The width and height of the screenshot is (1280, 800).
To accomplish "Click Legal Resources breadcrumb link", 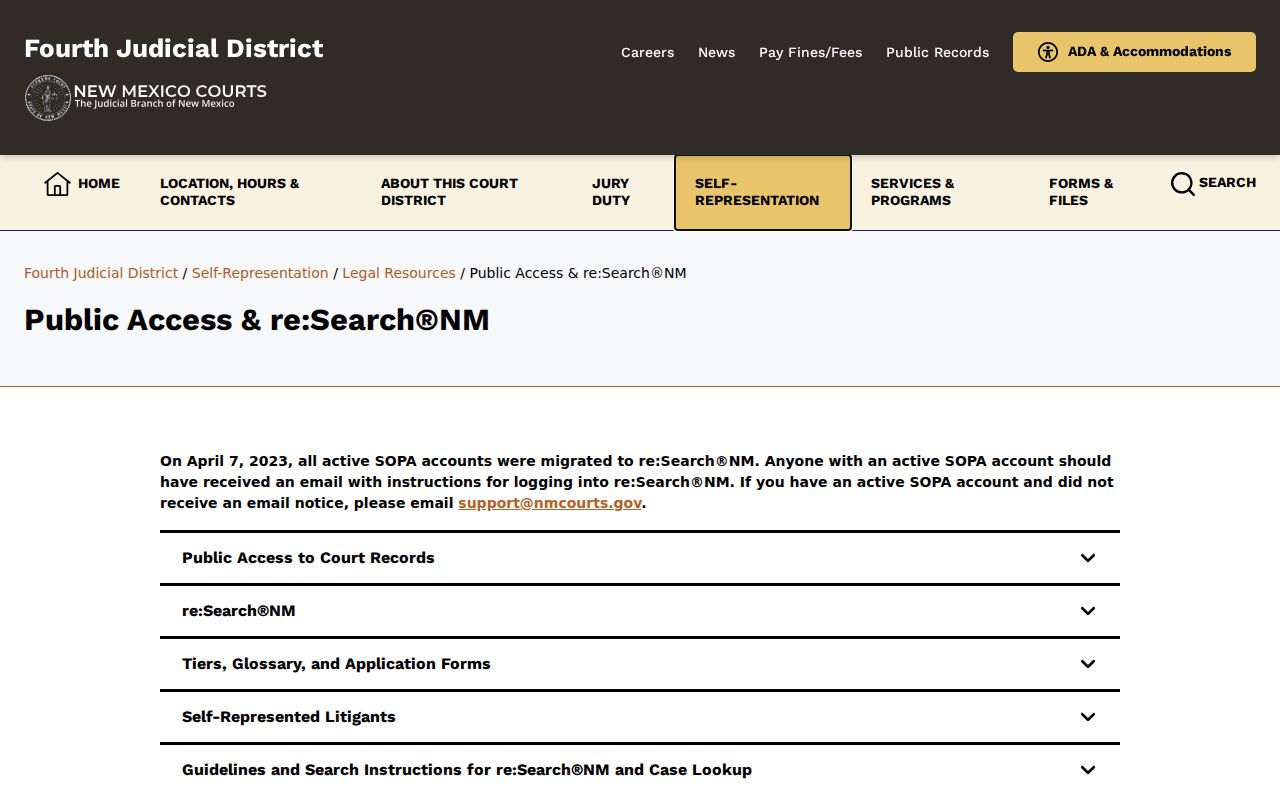I will [x=399, y=273].
